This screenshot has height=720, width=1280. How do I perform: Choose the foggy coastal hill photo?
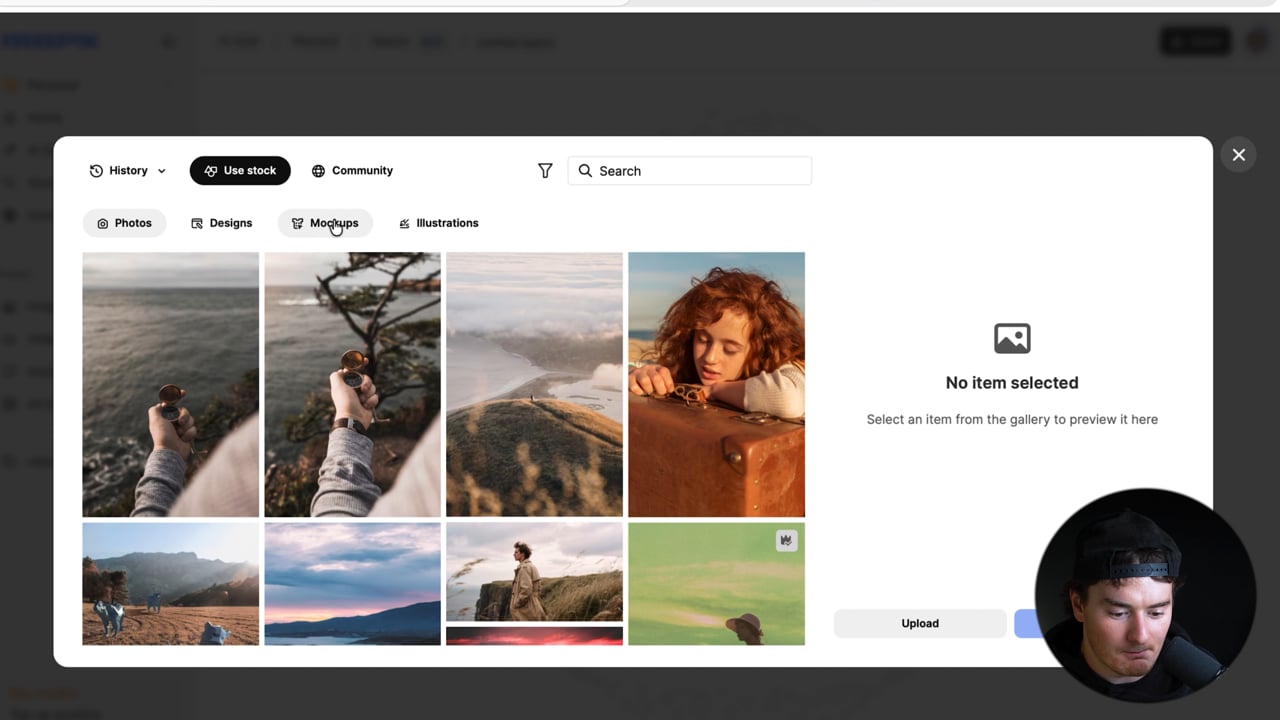pos(534,384)
